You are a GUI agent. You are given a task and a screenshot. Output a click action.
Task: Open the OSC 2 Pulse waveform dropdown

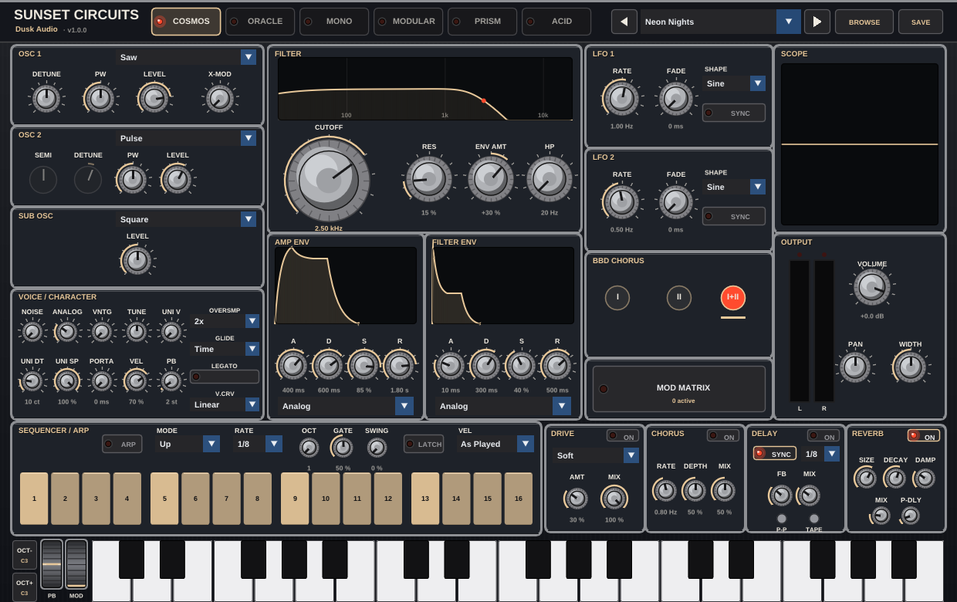(186, 139)
